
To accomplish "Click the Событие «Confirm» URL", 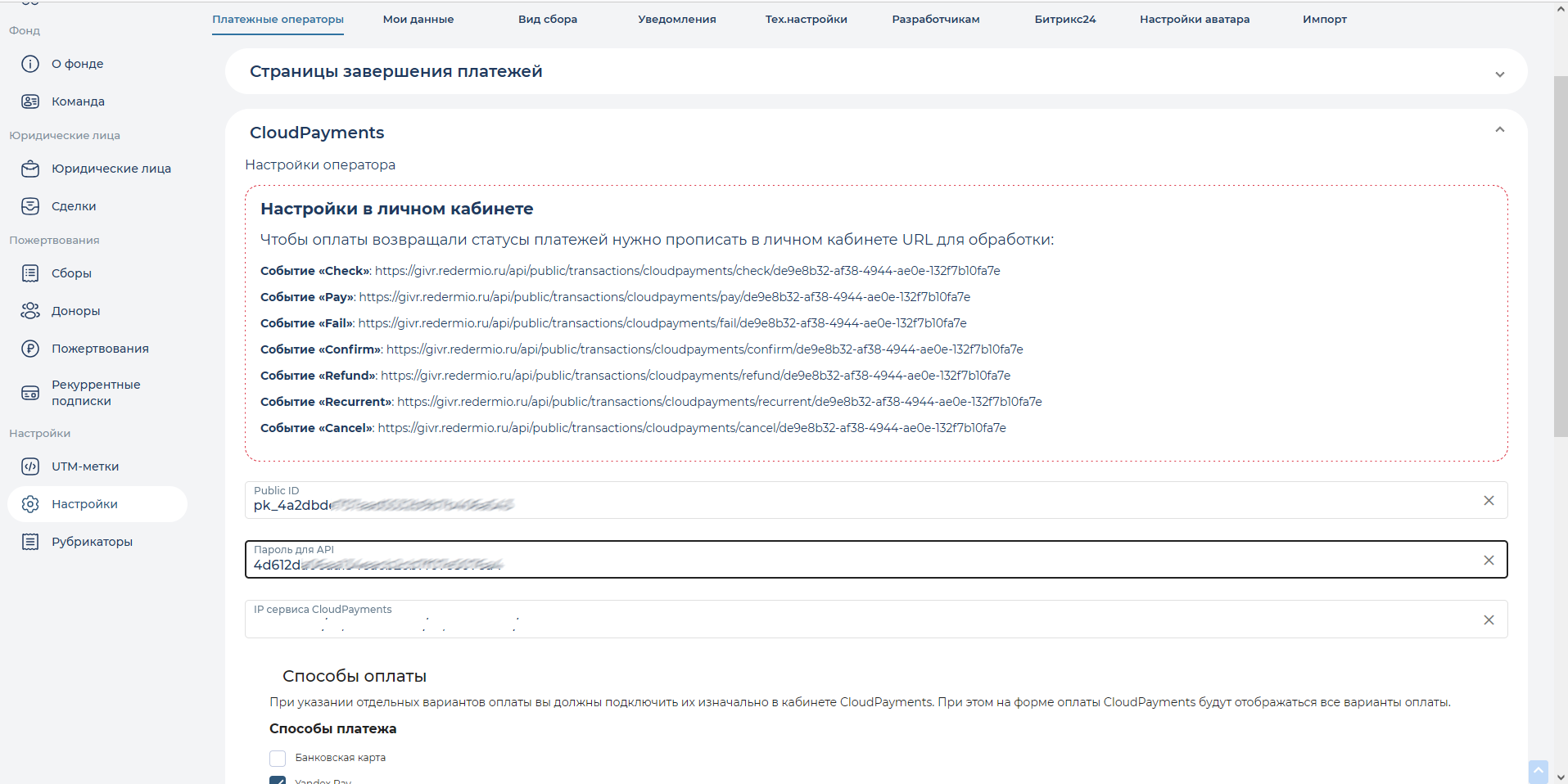I will [x=705, y=349].
